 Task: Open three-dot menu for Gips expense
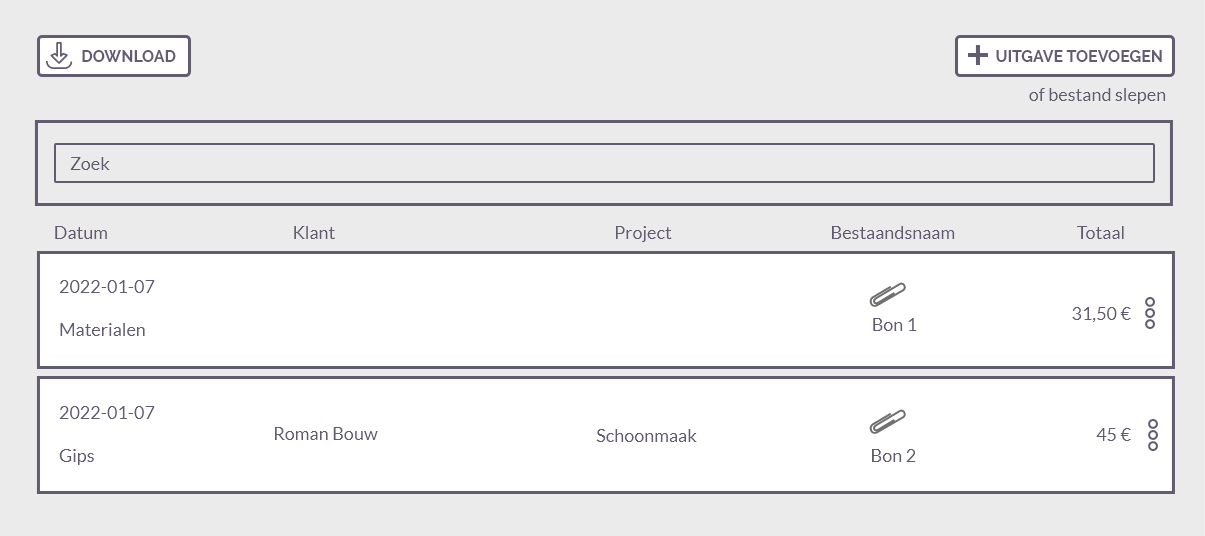1152,435
